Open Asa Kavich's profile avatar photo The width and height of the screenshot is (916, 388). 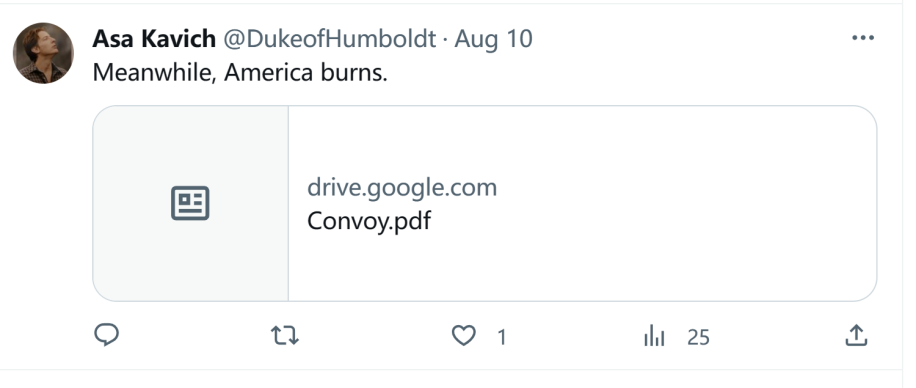tap(43, 53)
